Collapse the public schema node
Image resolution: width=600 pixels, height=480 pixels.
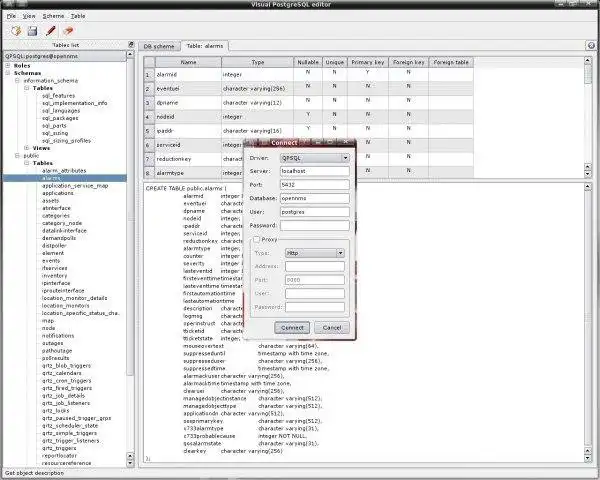pos(17,155)
